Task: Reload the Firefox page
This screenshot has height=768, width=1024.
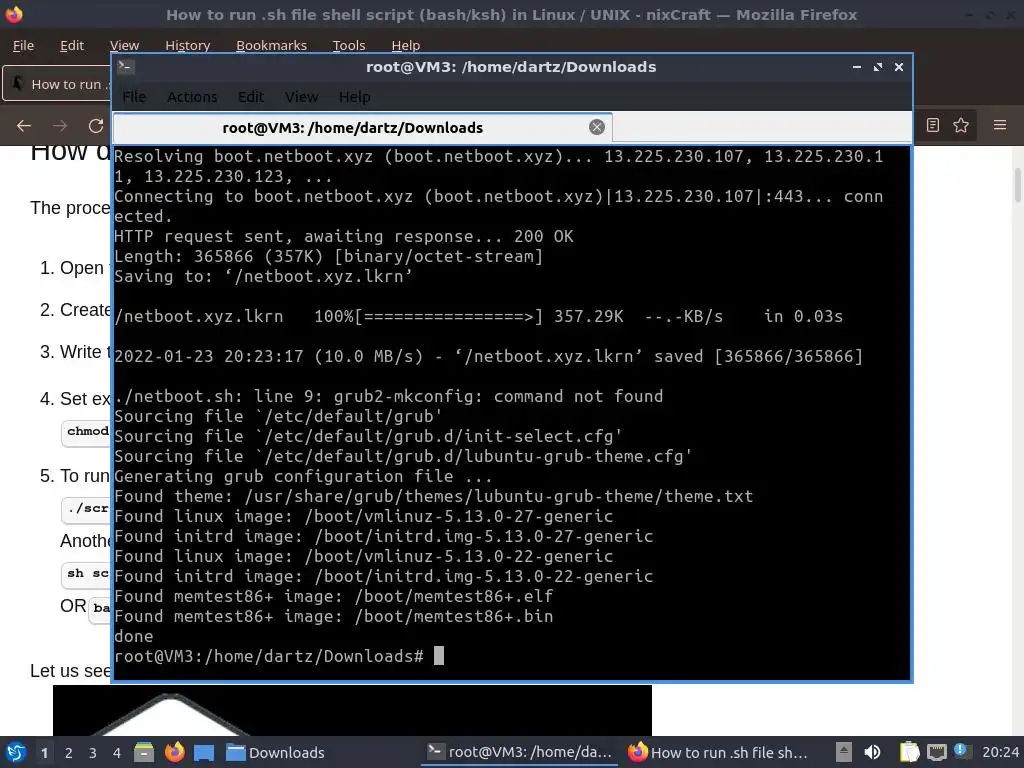Action: tap(96, 125)
